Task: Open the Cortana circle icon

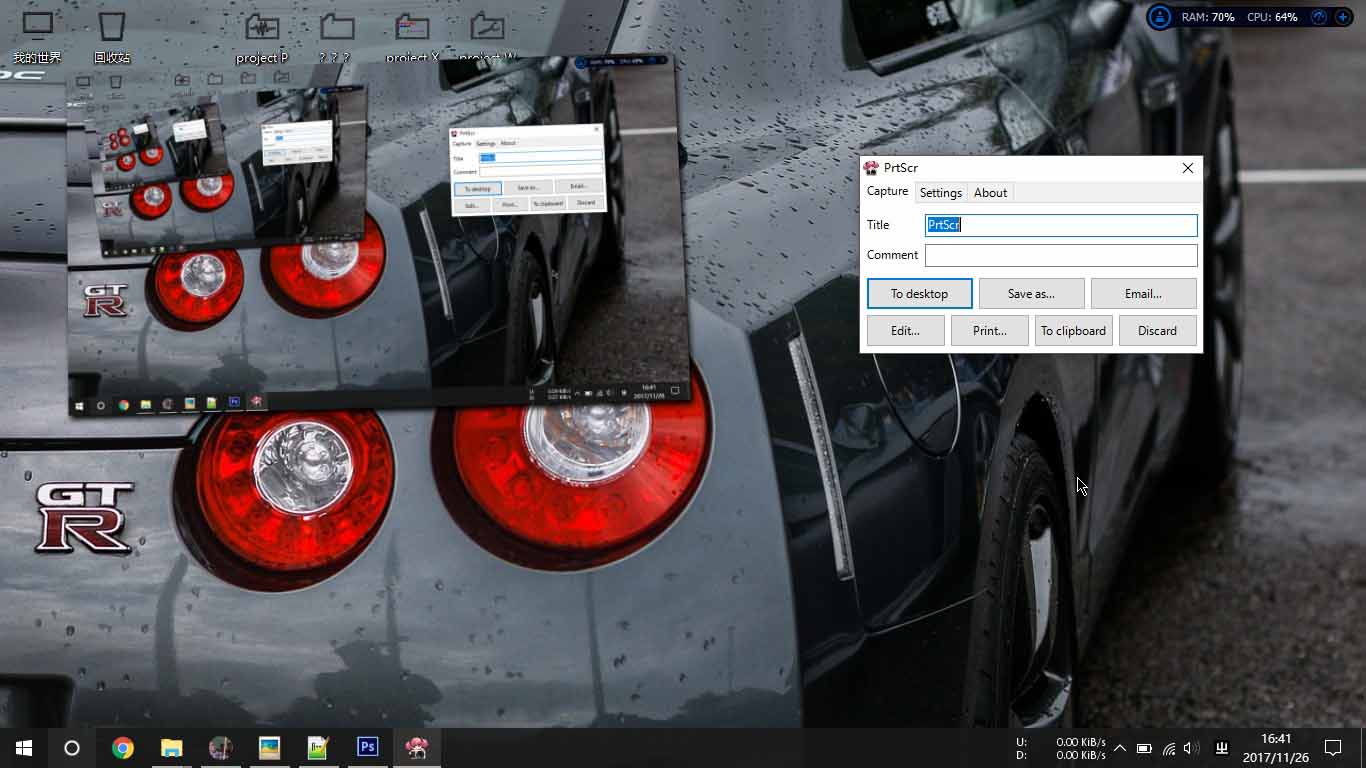Action: click(x=72, y=747)
